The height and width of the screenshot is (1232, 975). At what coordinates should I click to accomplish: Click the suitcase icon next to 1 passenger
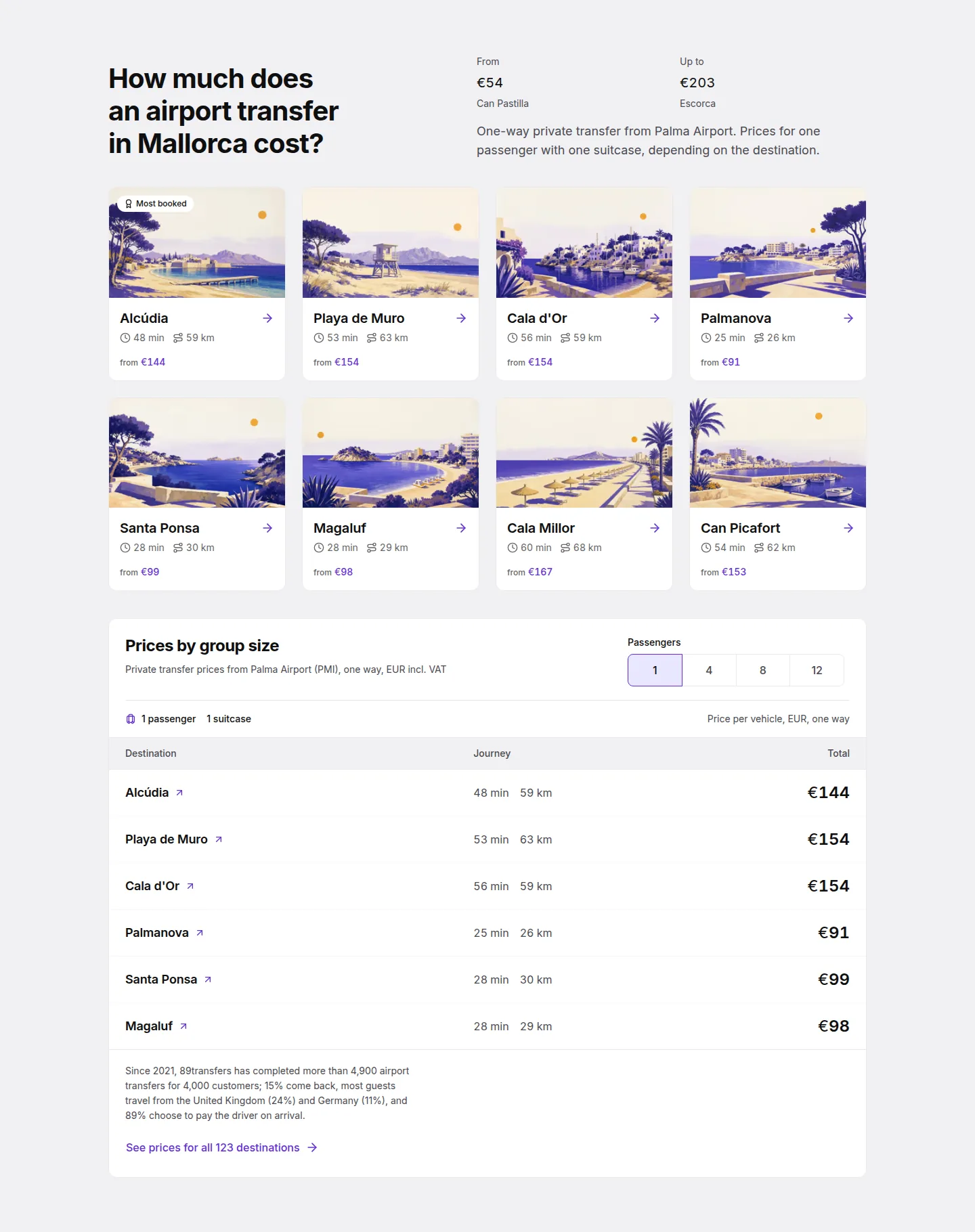tap(131, 719)
